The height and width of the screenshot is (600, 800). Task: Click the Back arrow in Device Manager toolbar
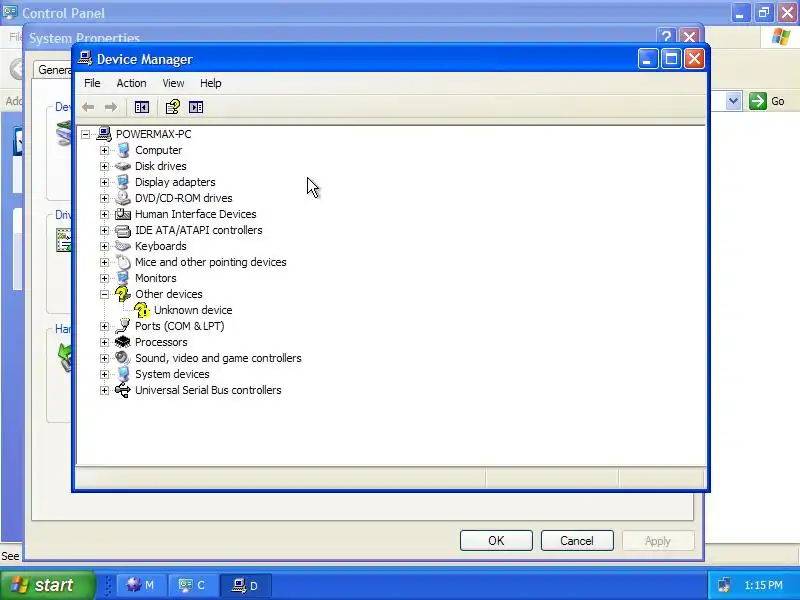[x=88, y=107]
